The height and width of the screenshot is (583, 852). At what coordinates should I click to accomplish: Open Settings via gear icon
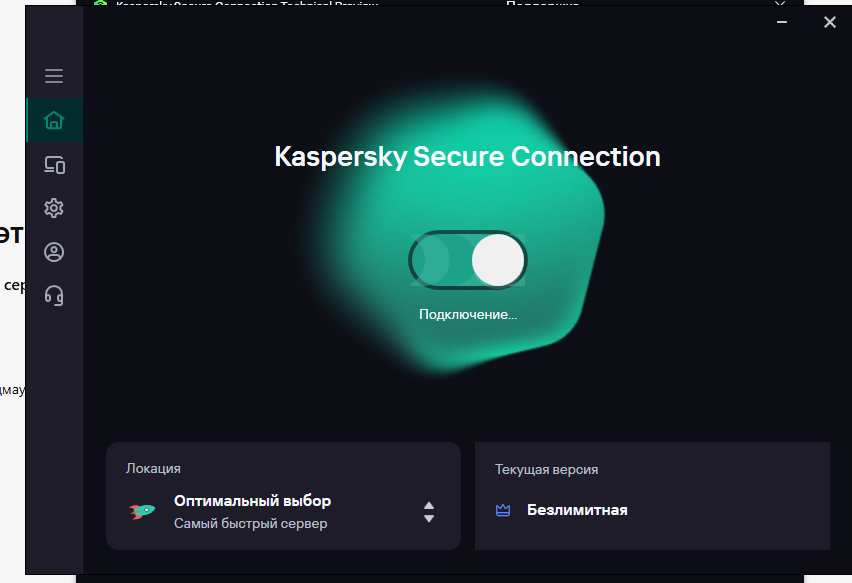[54, 208]
